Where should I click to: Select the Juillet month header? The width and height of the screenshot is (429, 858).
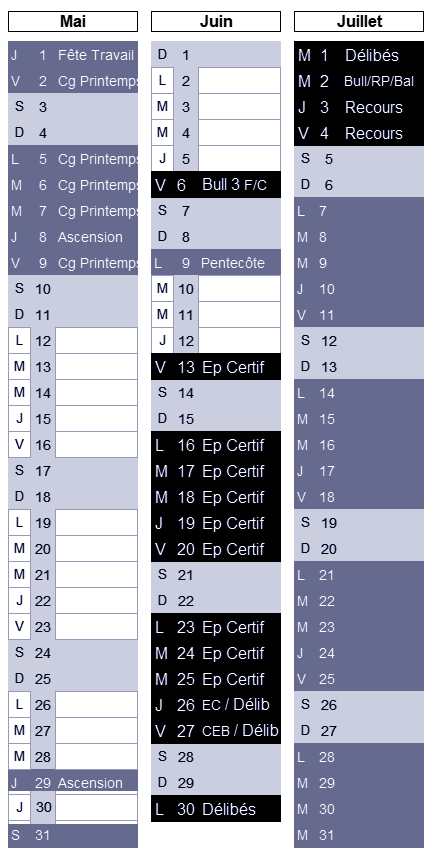[x=359, y=22]
